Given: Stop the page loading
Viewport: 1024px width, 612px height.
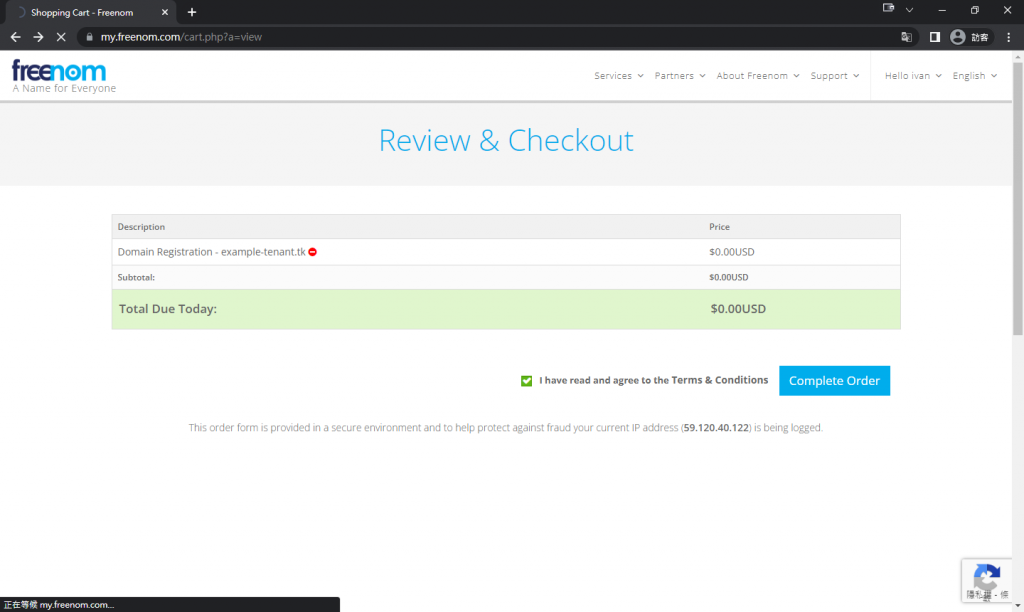Looking at the screenshot, I should [61, 37].
